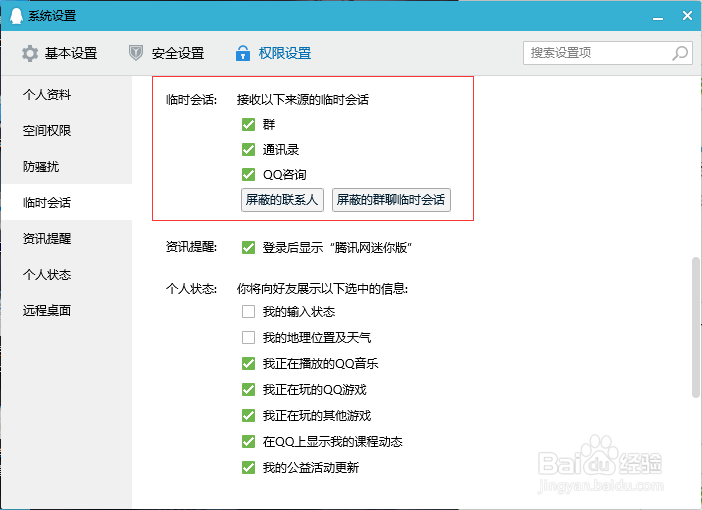
Task: Toggle 我正在玩的QQ游戏 checkbox
Action: click(248, 390)
